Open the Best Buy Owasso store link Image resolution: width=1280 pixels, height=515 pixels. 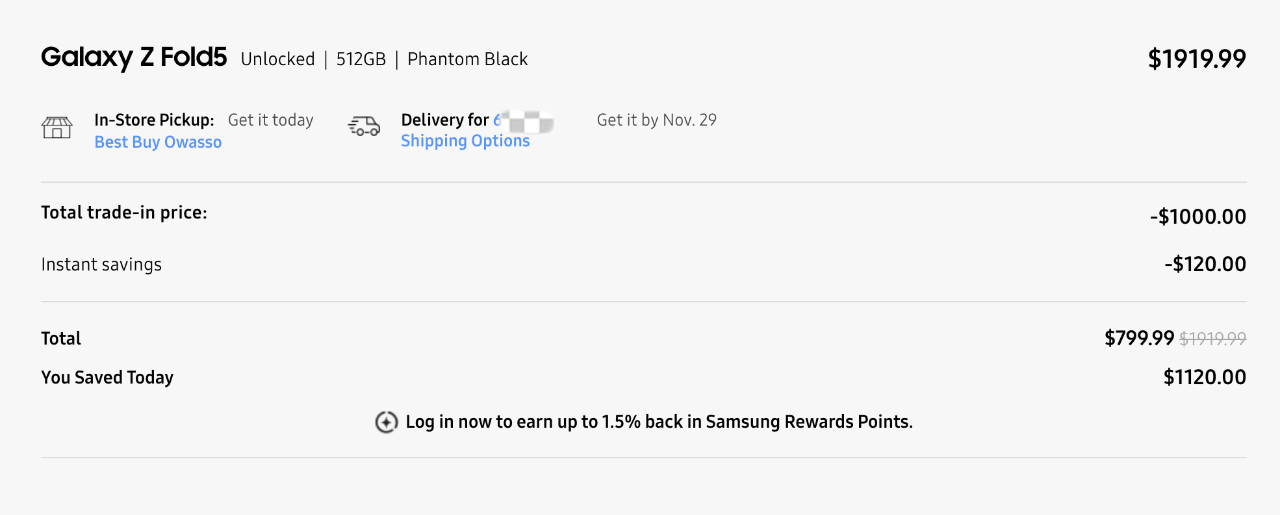[158, 142]
